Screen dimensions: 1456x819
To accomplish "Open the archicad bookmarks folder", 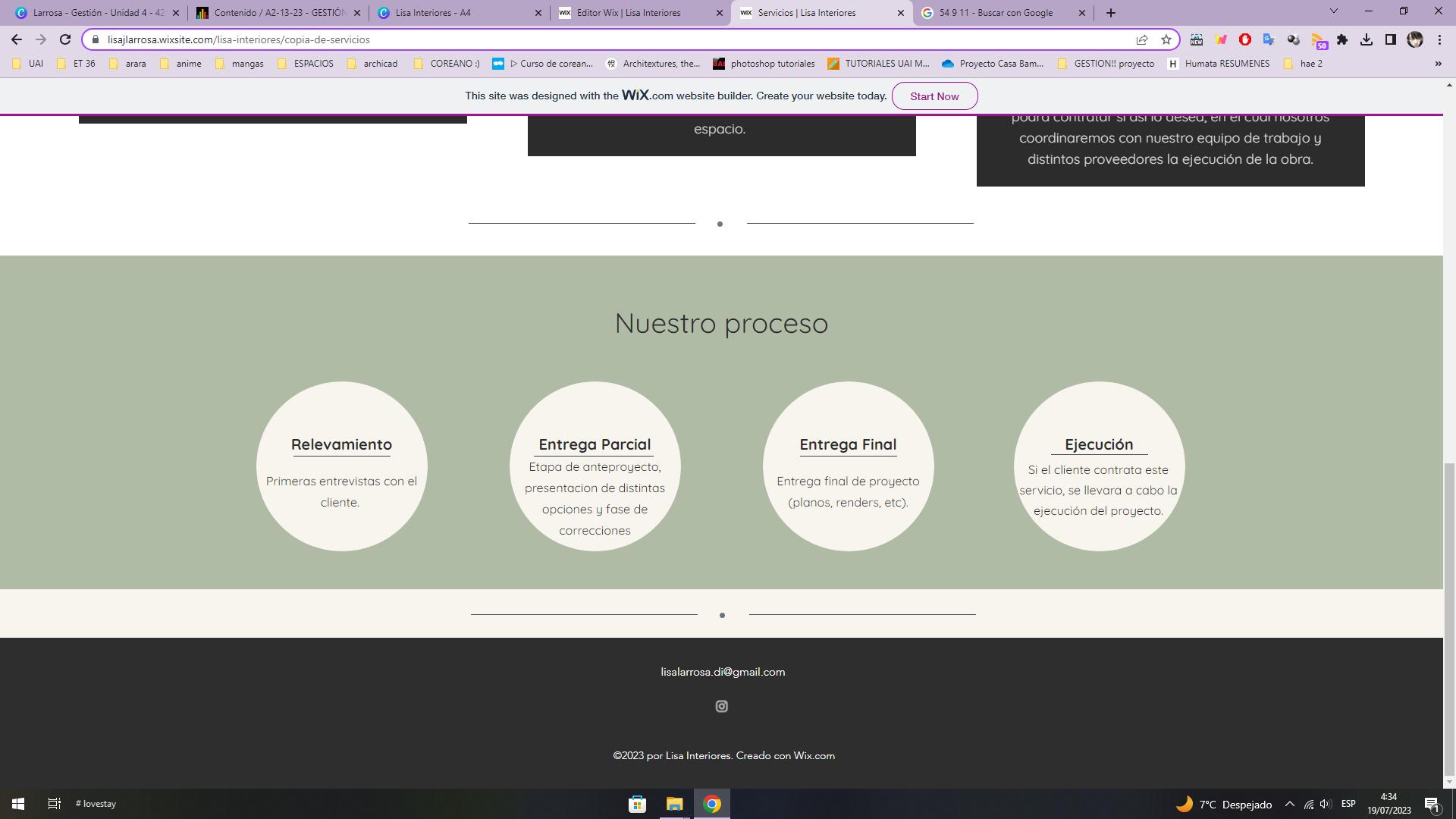I will 372,64.
